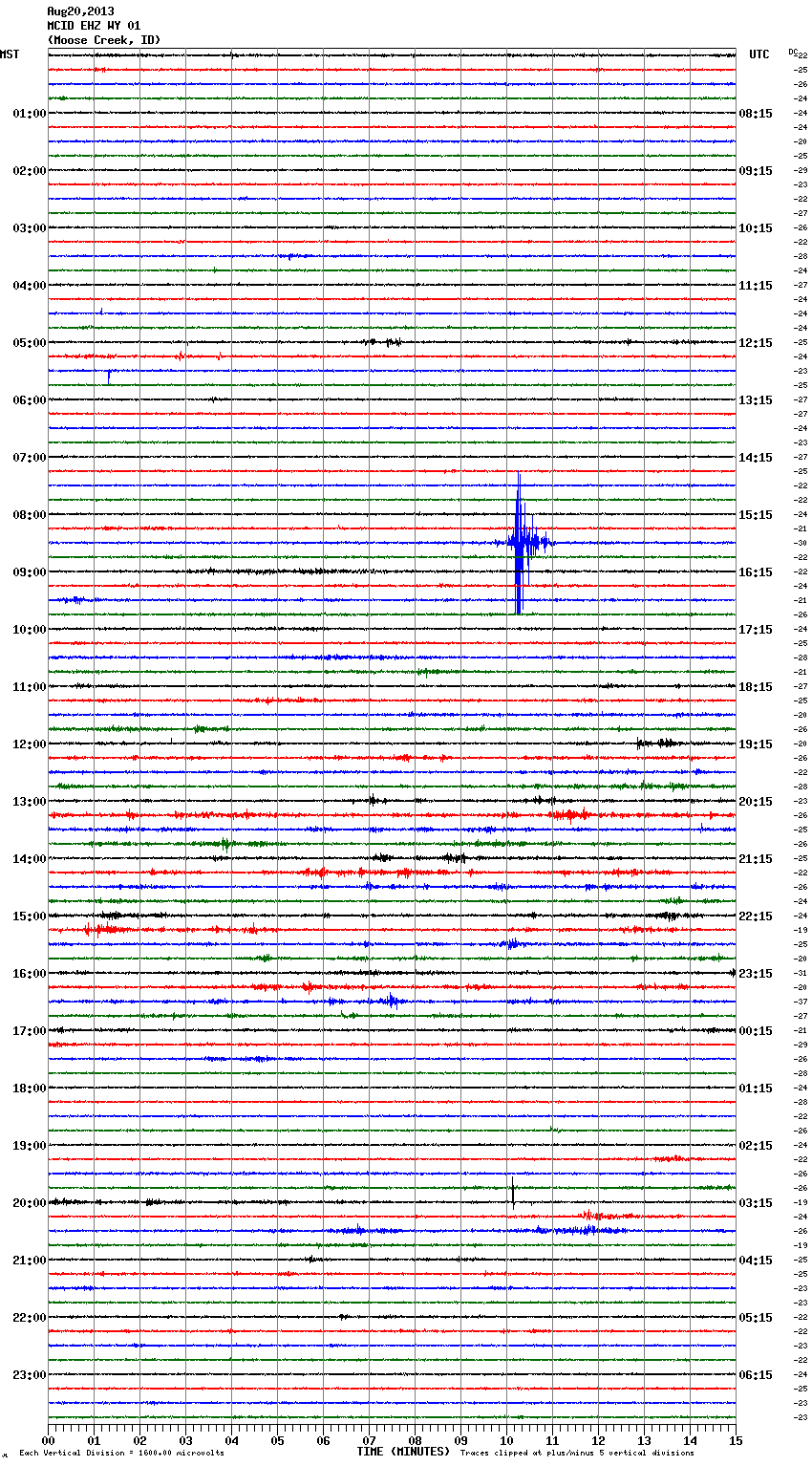The height and width of the screenshot is (1466, 812).
Task: Click the 00:15 UTC time label
Action: (756, 1031)
